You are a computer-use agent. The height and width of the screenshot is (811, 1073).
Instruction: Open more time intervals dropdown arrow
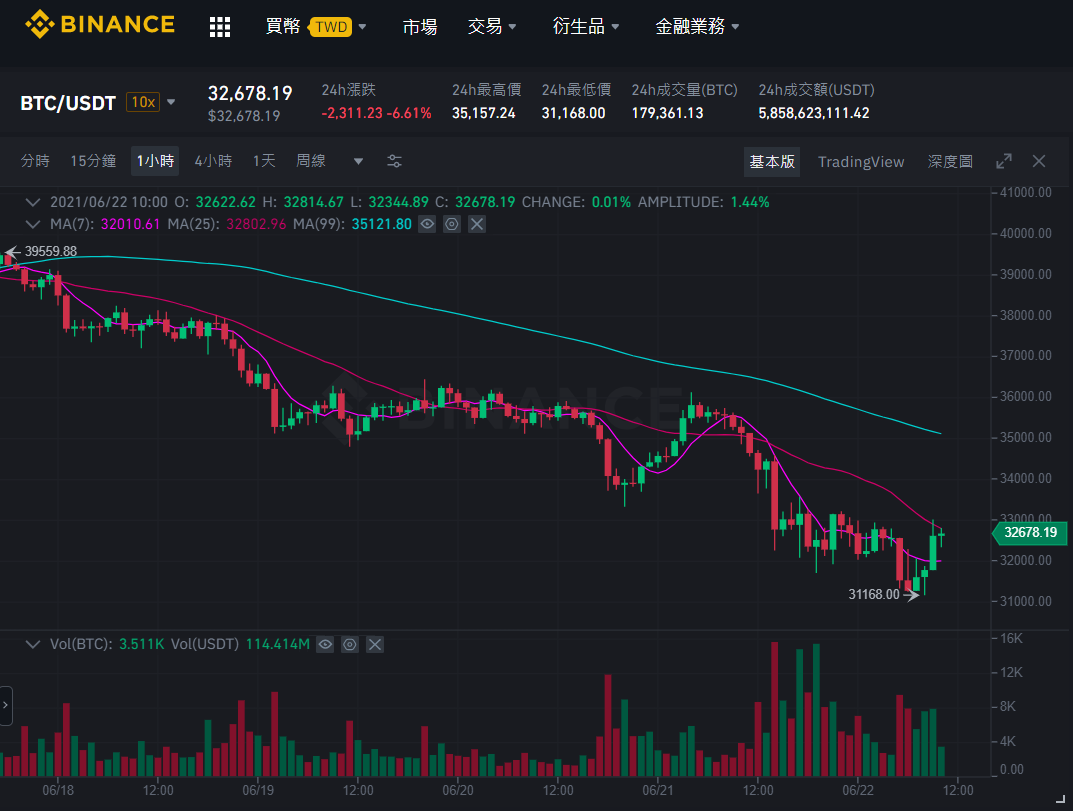click(358, 162)
